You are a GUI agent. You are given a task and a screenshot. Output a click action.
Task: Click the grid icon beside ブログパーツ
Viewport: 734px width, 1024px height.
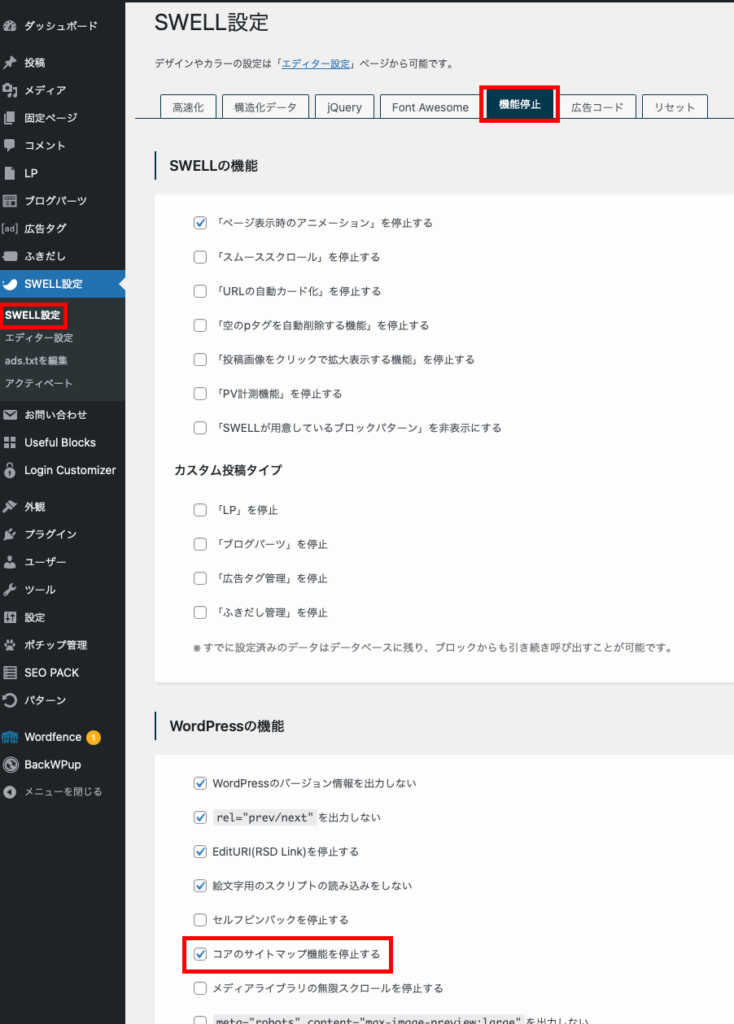[10, 200]
